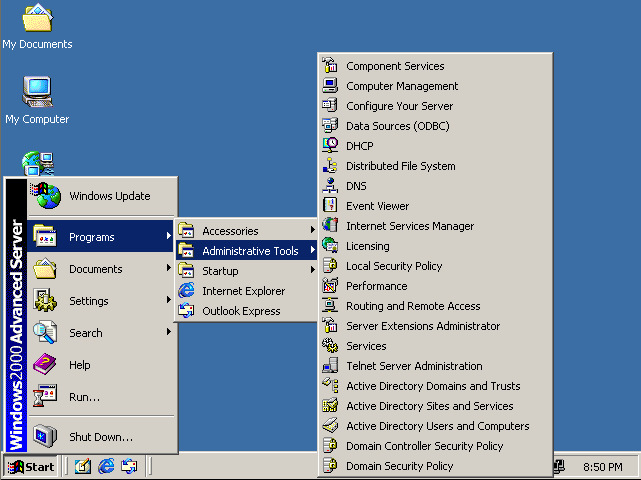Click the "Performance" label text
641x480 pixels.
pyautogui.click(x=377, y=286)
